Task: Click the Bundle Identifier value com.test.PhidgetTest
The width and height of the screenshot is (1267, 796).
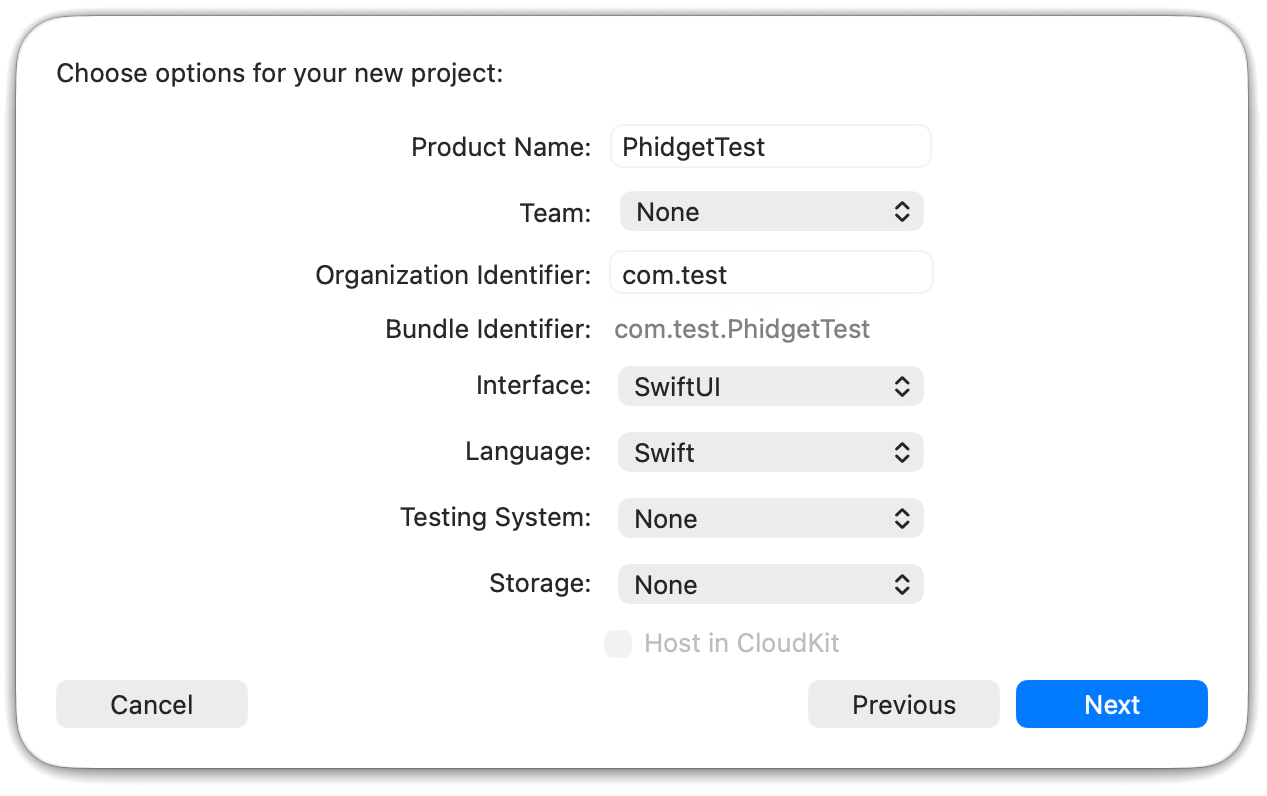Action: [x=742, y=330]
